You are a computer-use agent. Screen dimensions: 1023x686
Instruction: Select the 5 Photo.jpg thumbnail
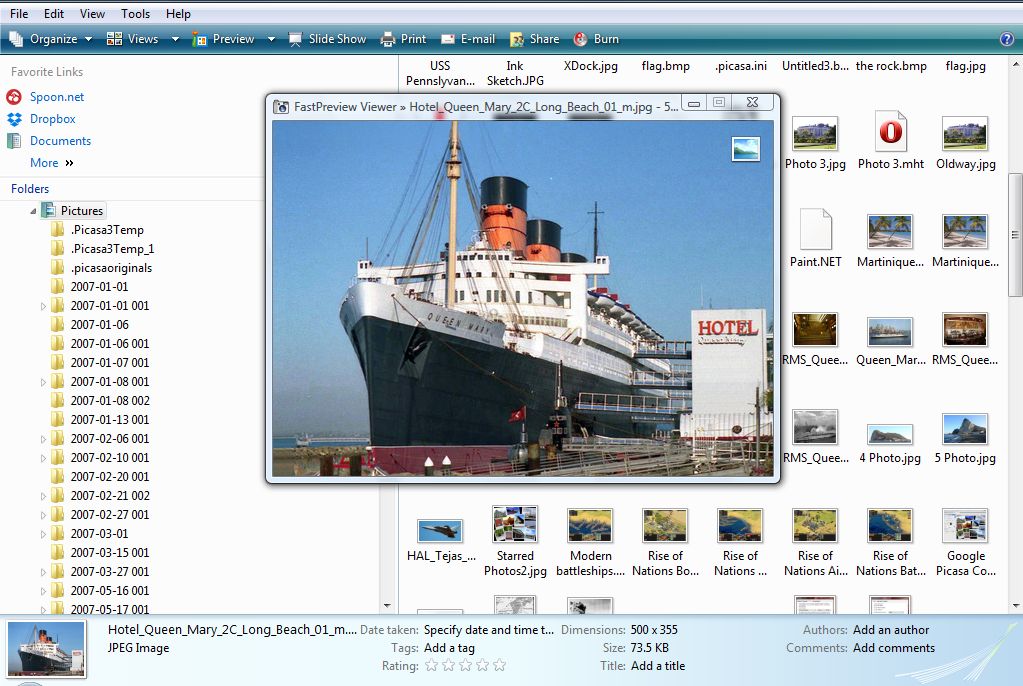pyautogui.click(x=966, y=429)
